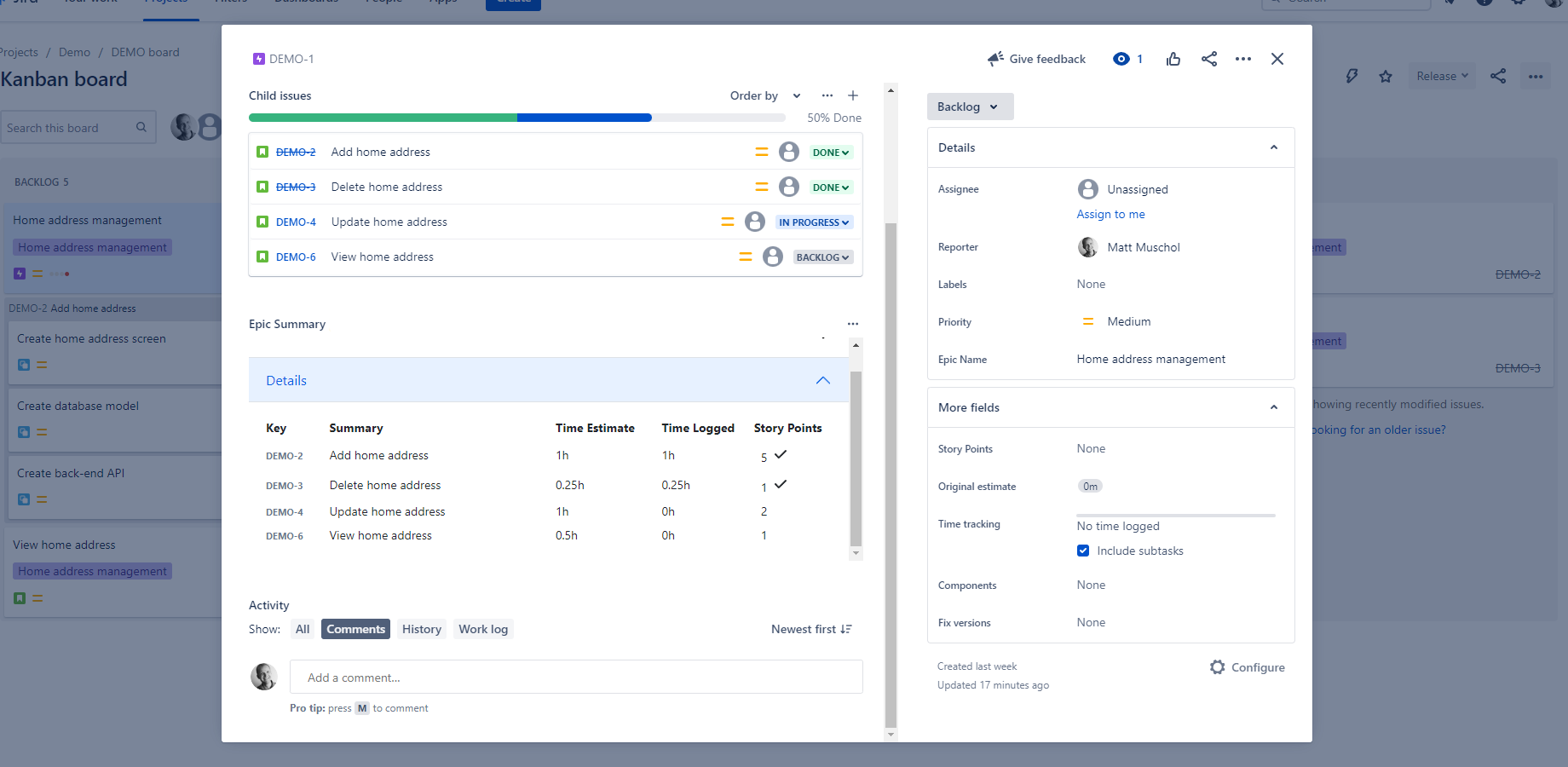This screenshot has height=767, width=1568.
Task: Toggle Include subtasks checkbox
Action: [x=1083, y=551]
